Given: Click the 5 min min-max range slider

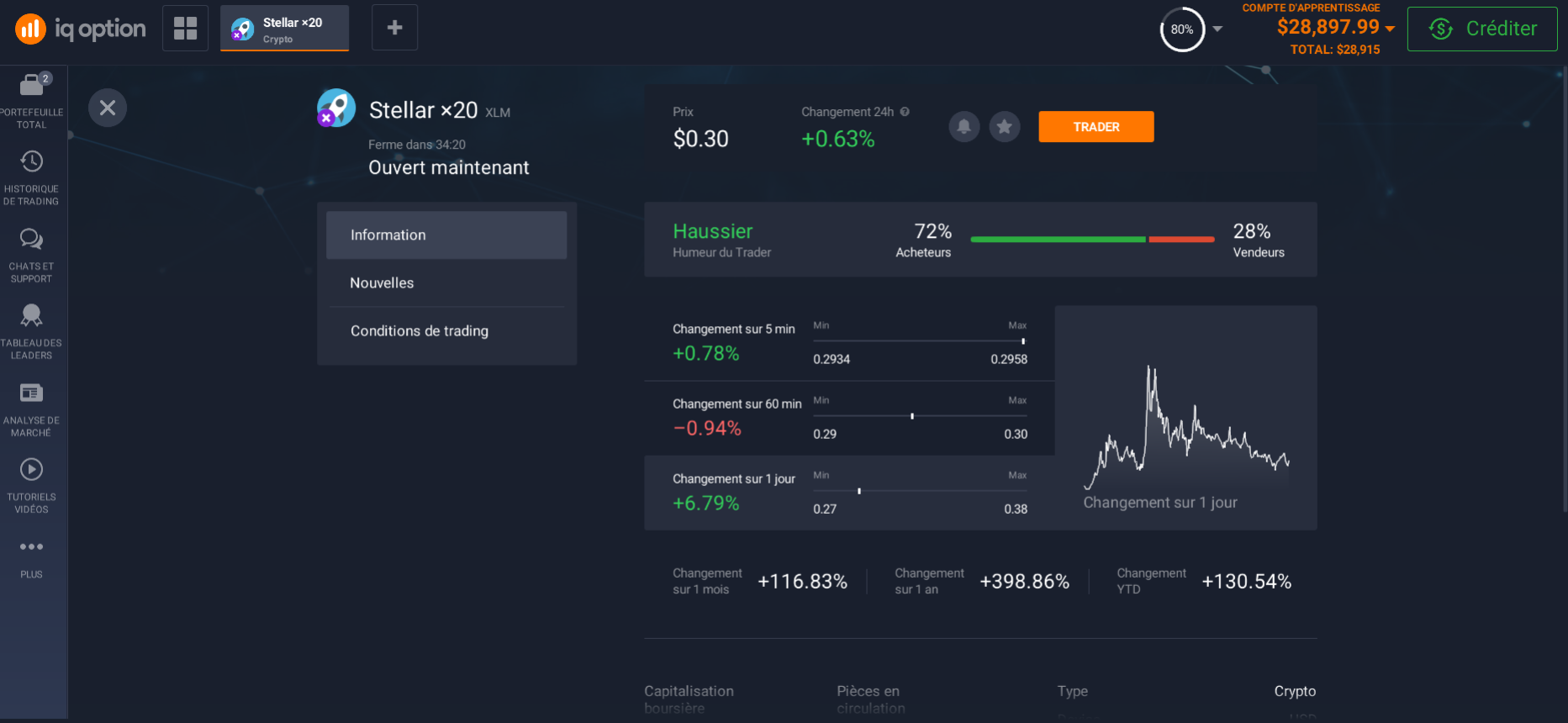Looking at the screenshot, I should (x=920, y=341).
